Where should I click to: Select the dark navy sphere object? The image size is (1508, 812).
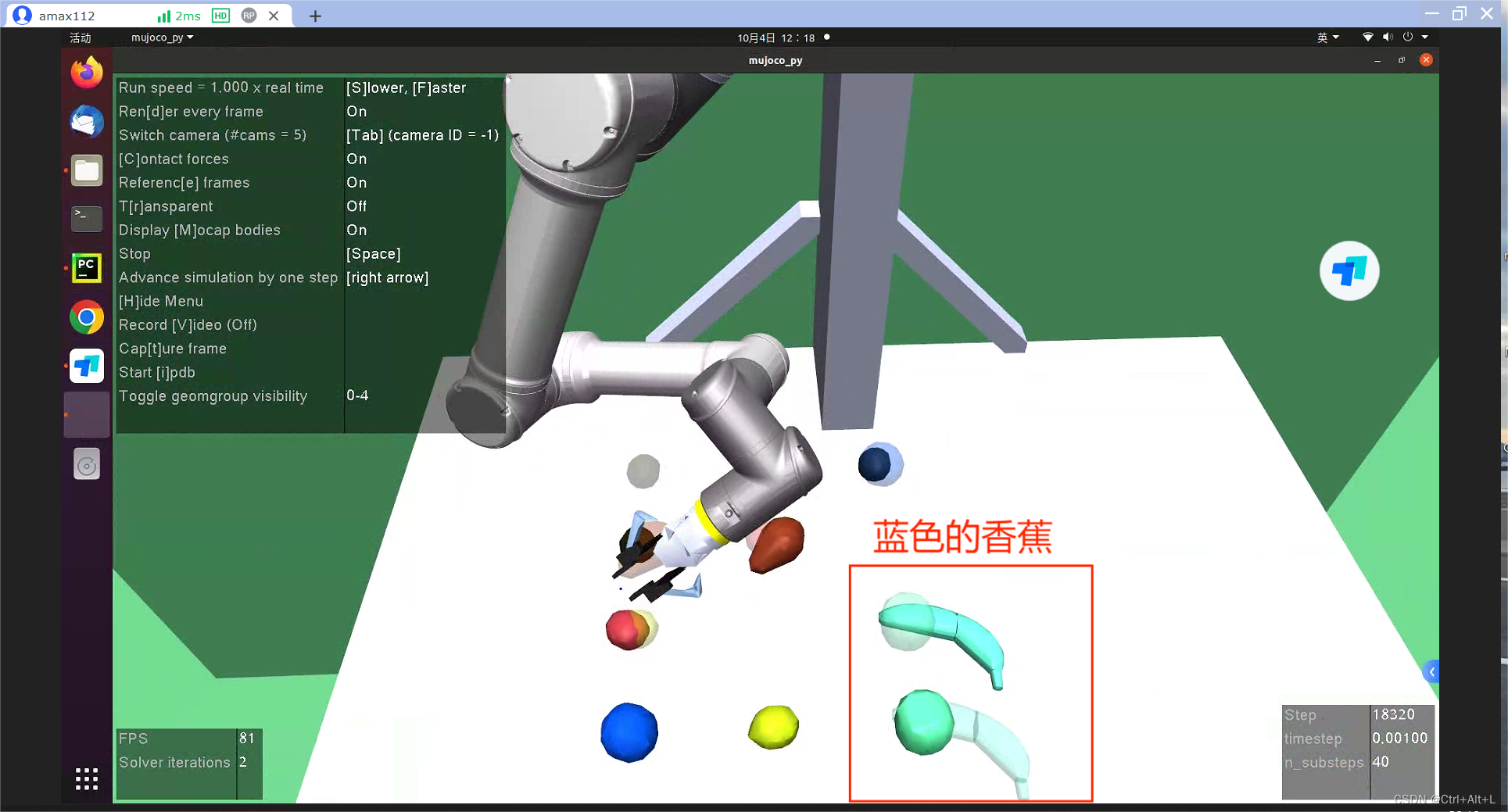click(876, 465)
